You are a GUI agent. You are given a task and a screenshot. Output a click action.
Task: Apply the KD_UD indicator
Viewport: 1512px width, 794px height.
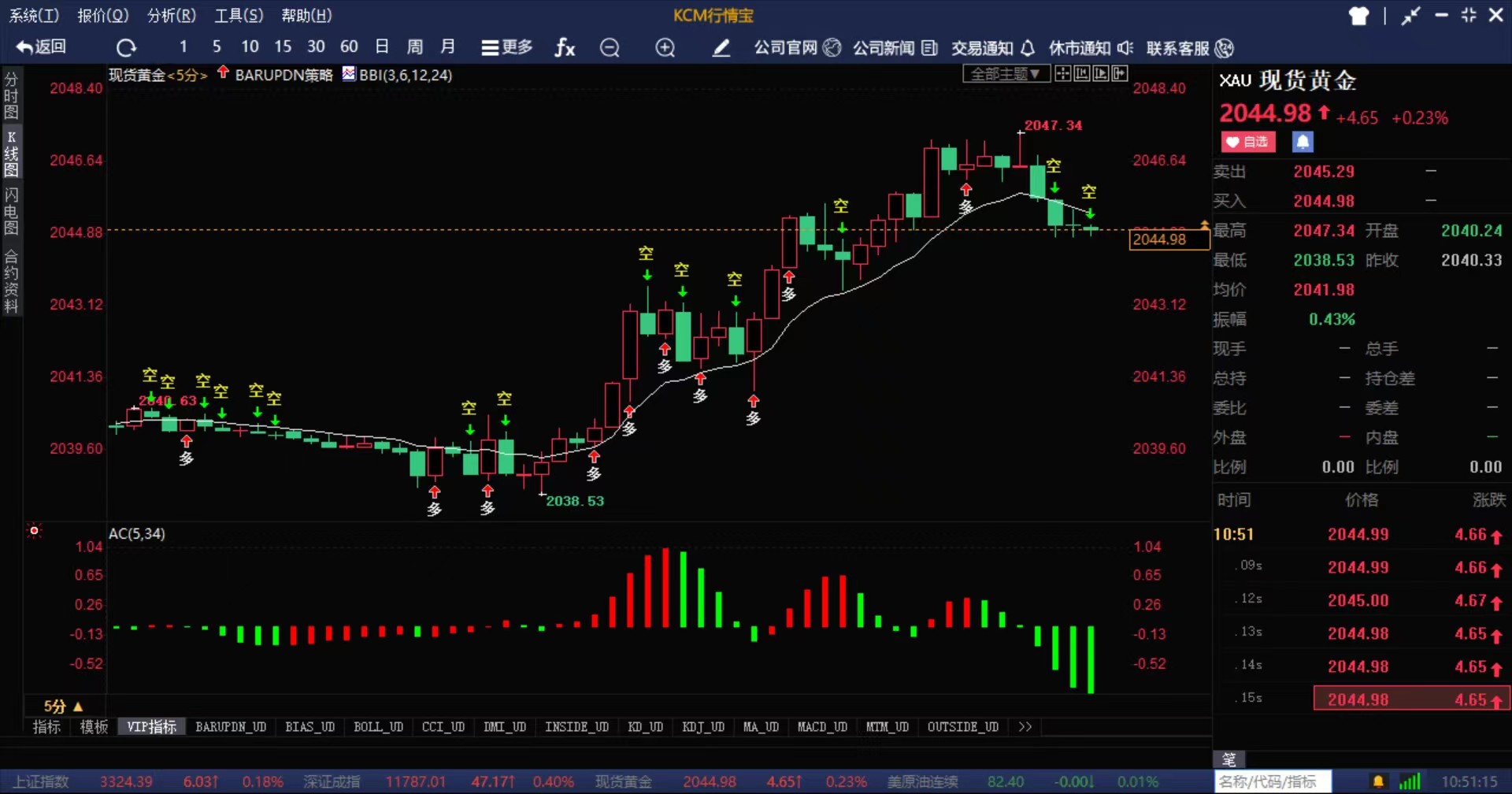(x=646, y=726)
